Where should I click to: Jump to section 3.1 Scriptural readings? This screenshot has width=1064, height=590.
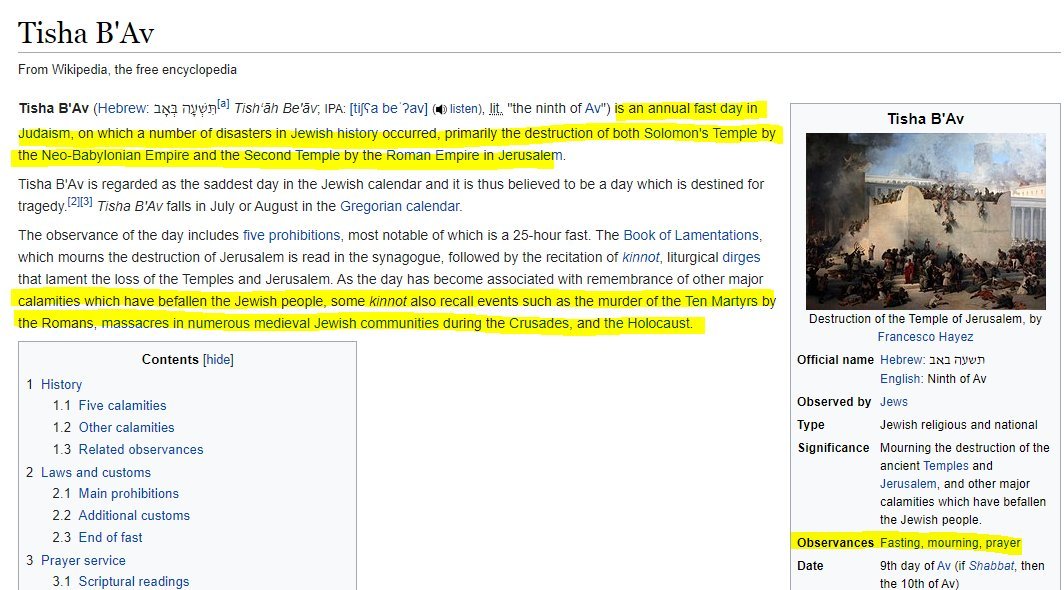click(x=134, y=582)
